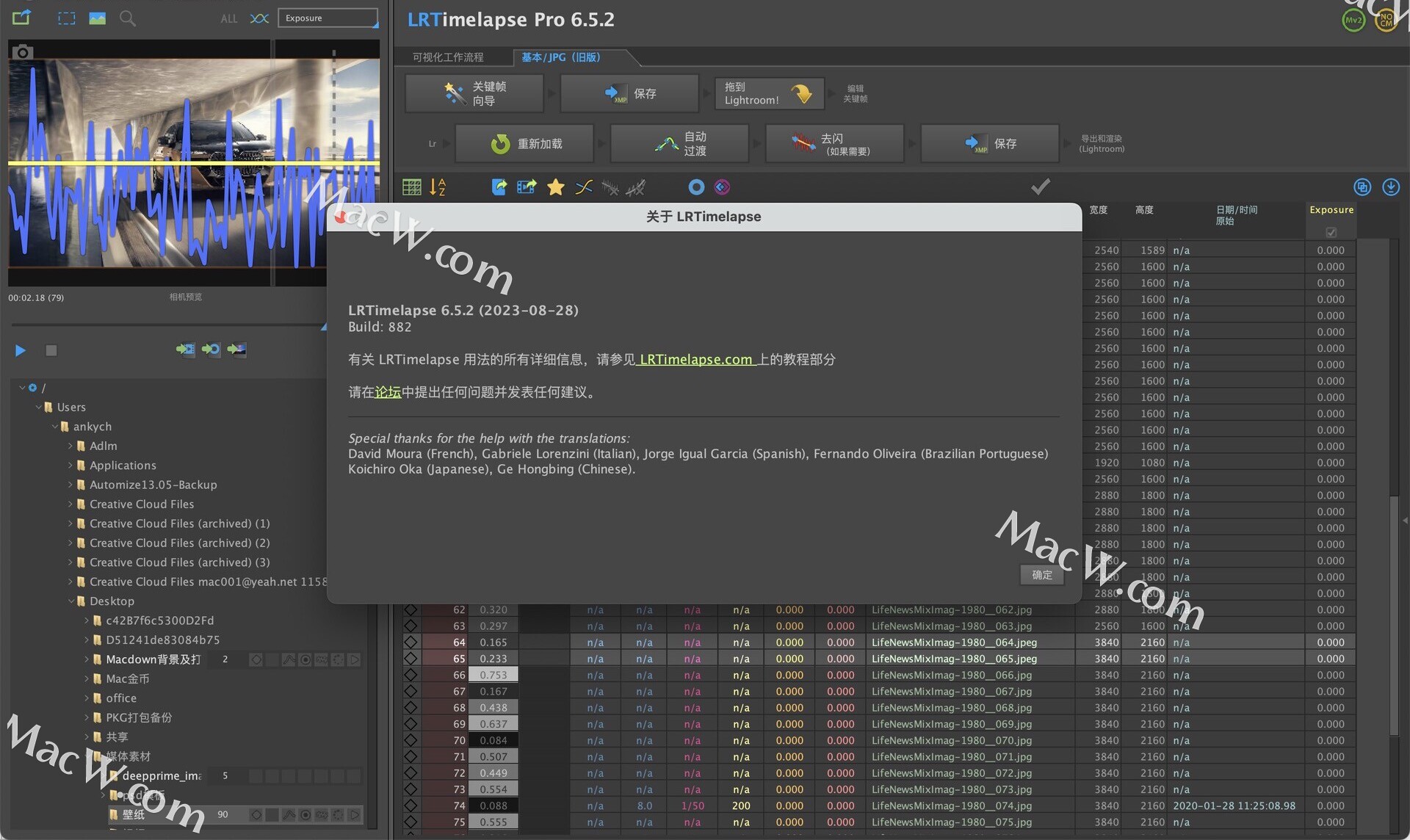Toggle keyframe diamond in row 75

(411, 822)
